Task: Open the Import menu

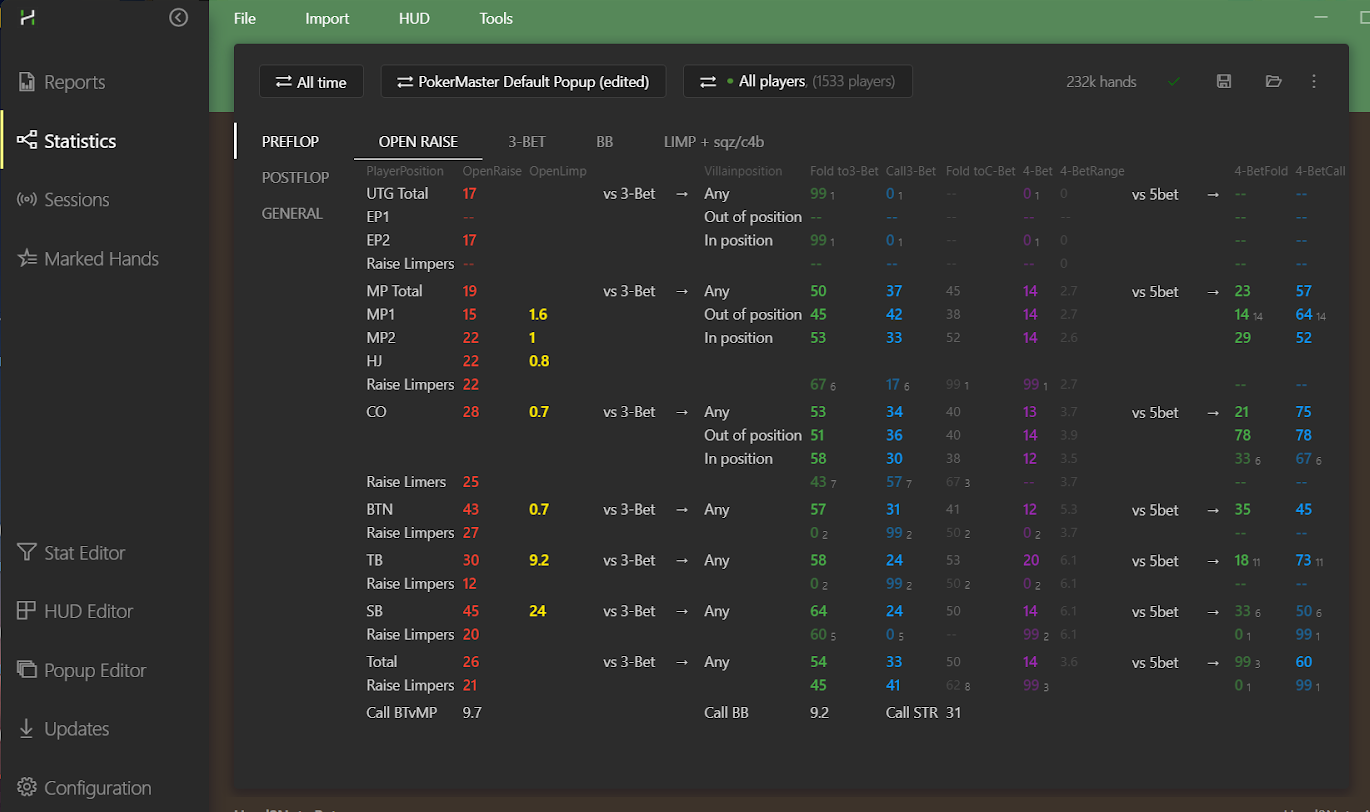Action: (x=327, y=18)
